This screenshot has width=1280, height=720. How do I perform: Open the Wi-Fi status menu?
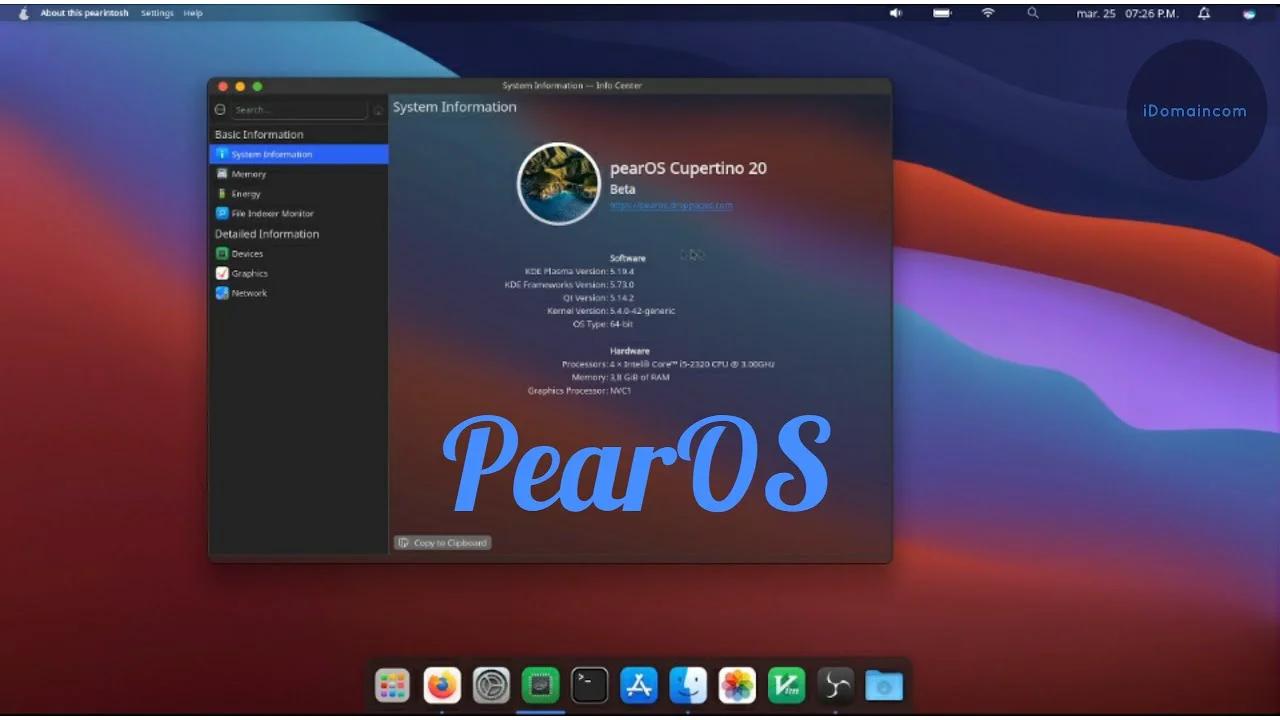coord(987,13)
